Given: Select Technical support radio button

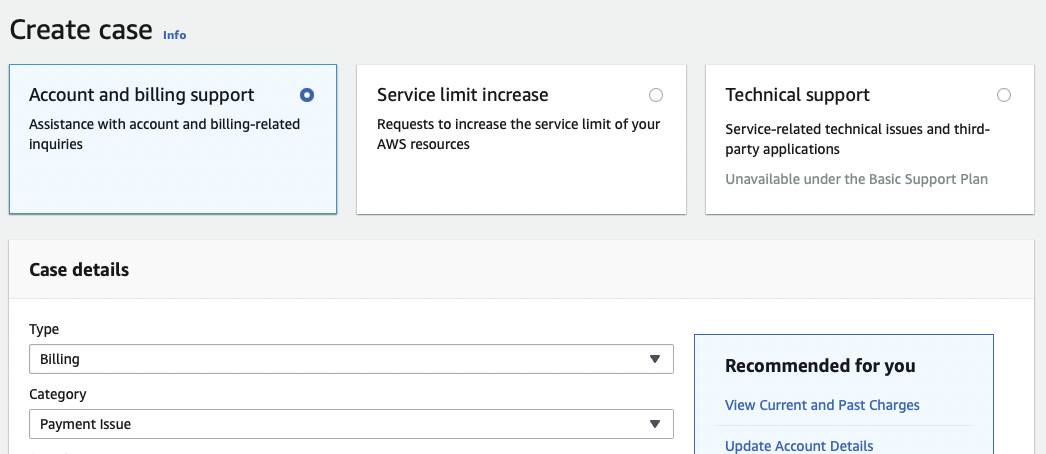Looking at the screenshot, I should pos(1004,95).
